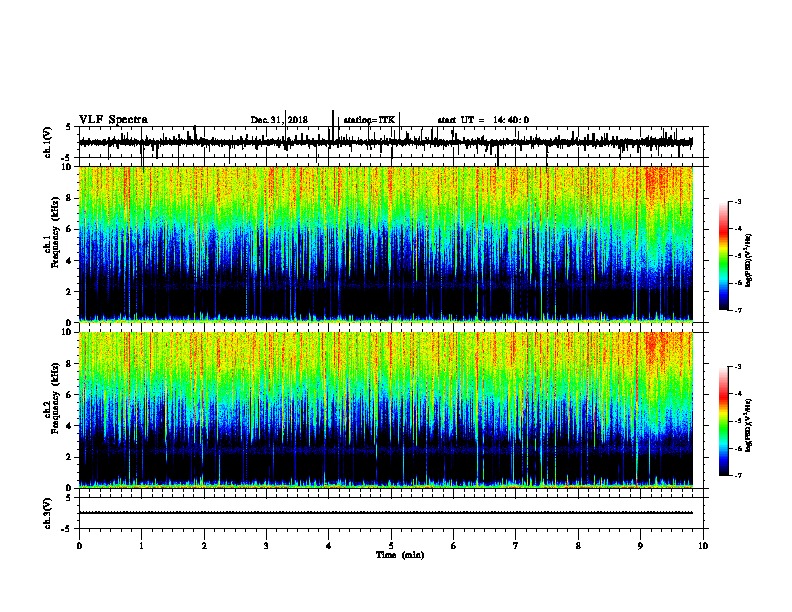Click the ch.1 color scale log(PSD) caption

pos(749,261)
